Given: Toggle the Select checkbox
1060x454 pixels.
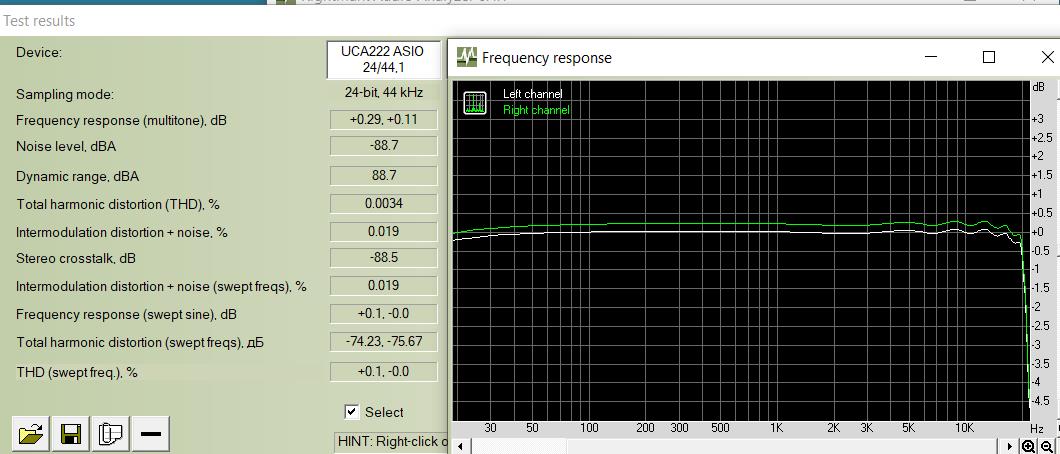Looking at the screenshot, I should pyautogui.click(x=351, y=412).
